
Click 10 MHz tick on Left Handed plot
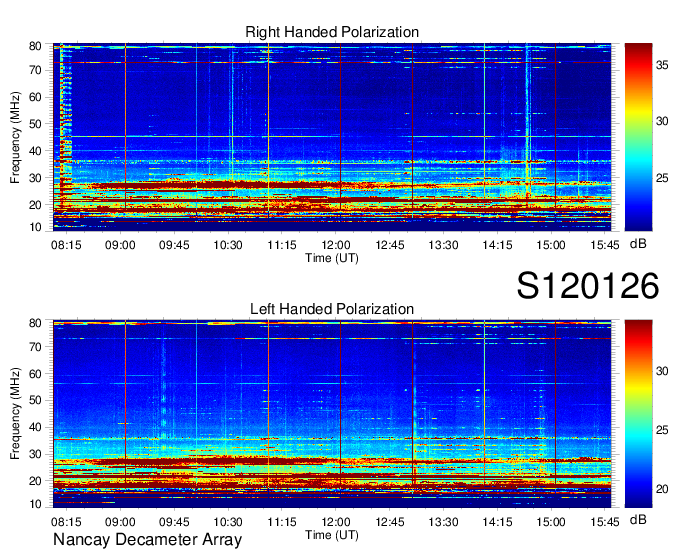(35, 504)
